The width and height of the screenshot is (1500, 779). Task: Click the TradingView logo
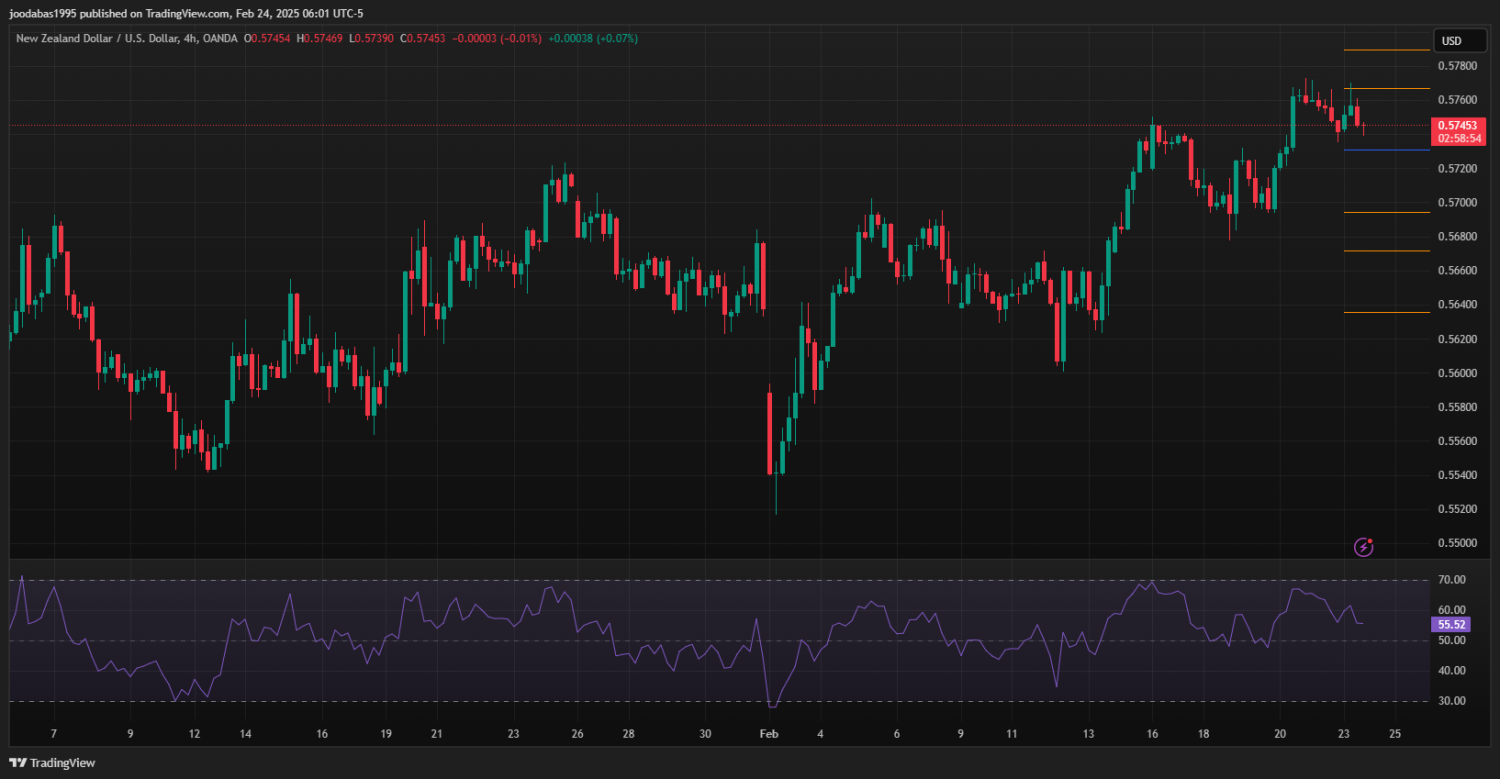[54, 763]
